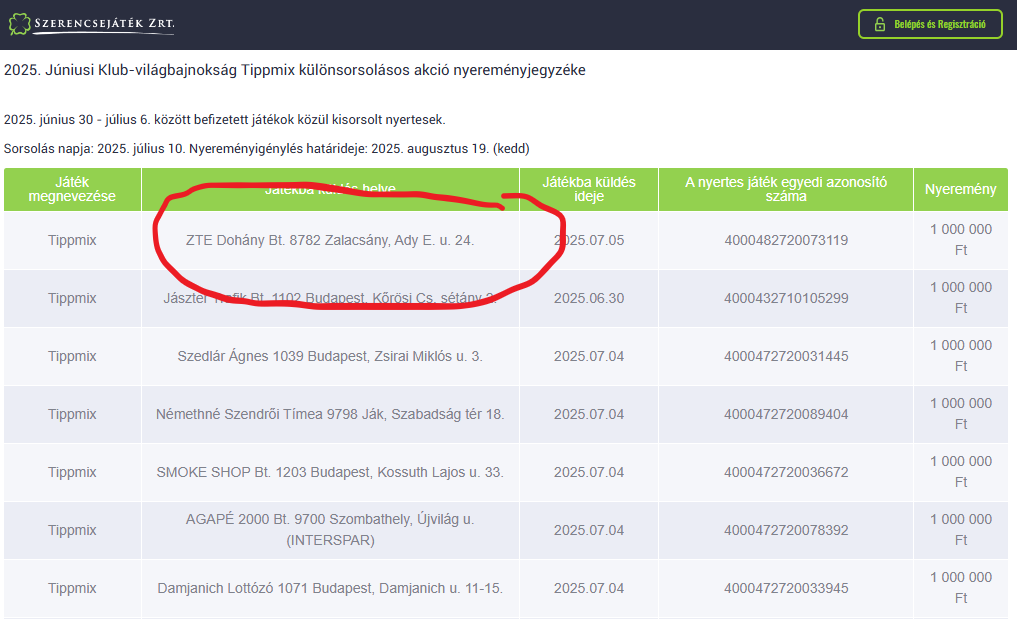Click the line about games paid between június 30 and július 6
1017x619 pixels.
pyautogui.click(x=224, y=120)
